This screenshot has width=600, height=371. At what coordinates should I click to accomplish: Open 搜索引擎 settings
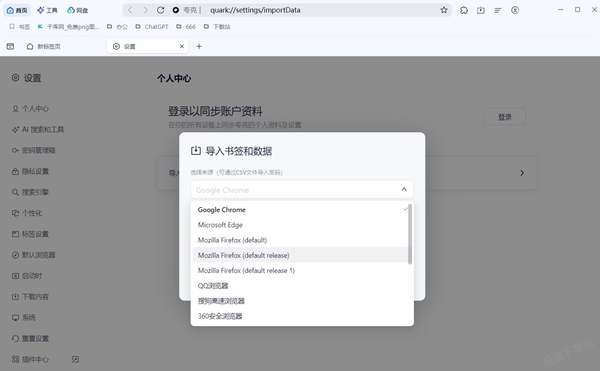click(x=31, y=192)
